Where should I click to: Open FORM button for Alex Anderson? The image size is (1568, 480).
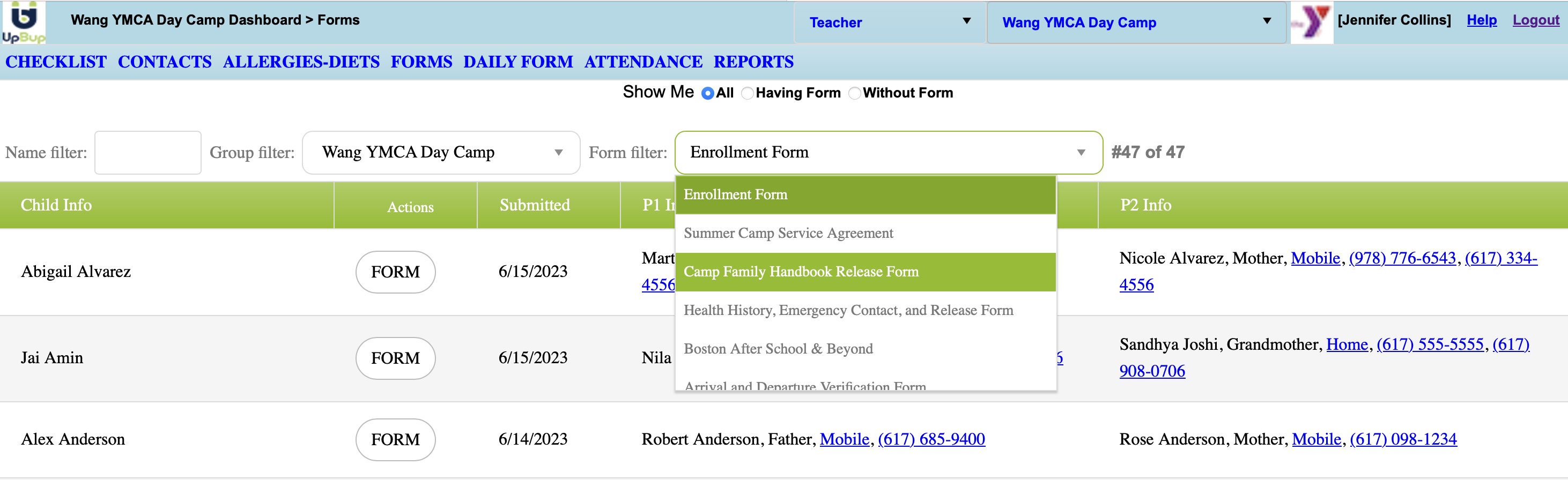pos(396,440)
